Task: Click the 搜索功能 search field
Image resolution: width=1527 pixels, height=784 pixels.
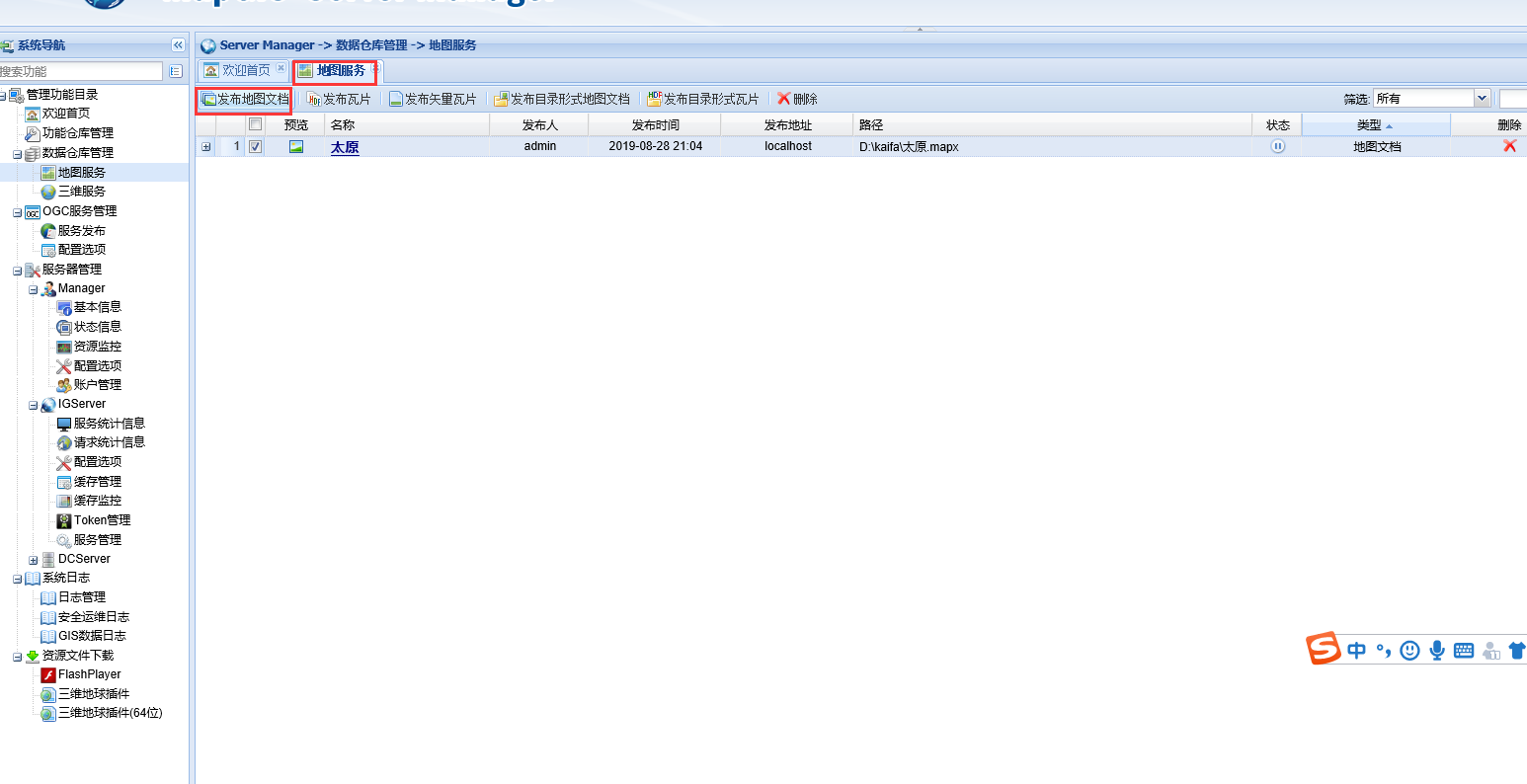Action: 81,71
